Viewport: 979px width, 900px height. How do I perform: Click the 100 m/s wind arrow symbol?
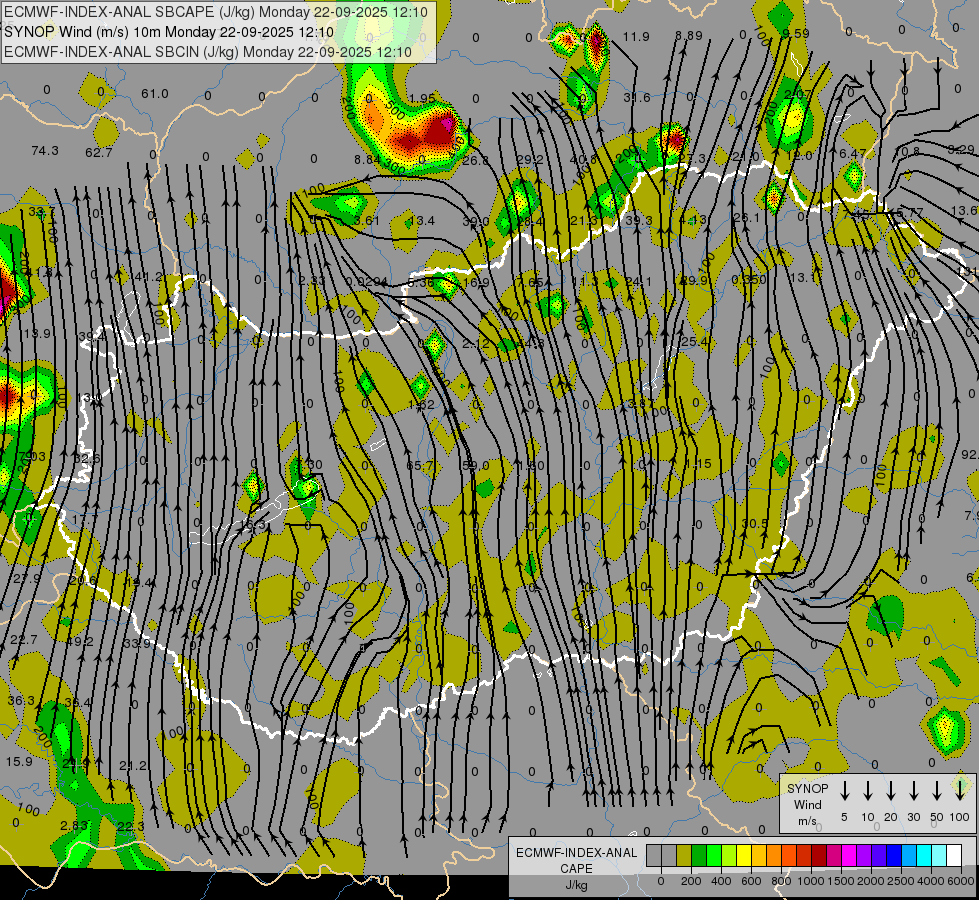pos(960,790)
